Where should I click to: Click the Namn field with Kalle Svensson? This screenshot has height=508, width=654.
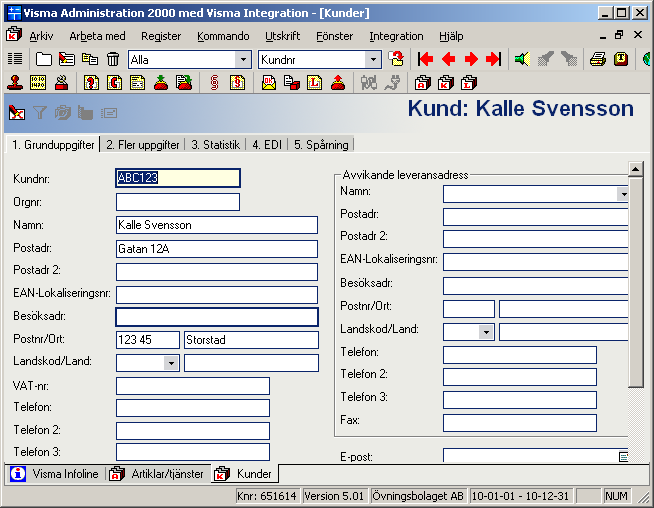pyautogui.click(x=217, y=225)
